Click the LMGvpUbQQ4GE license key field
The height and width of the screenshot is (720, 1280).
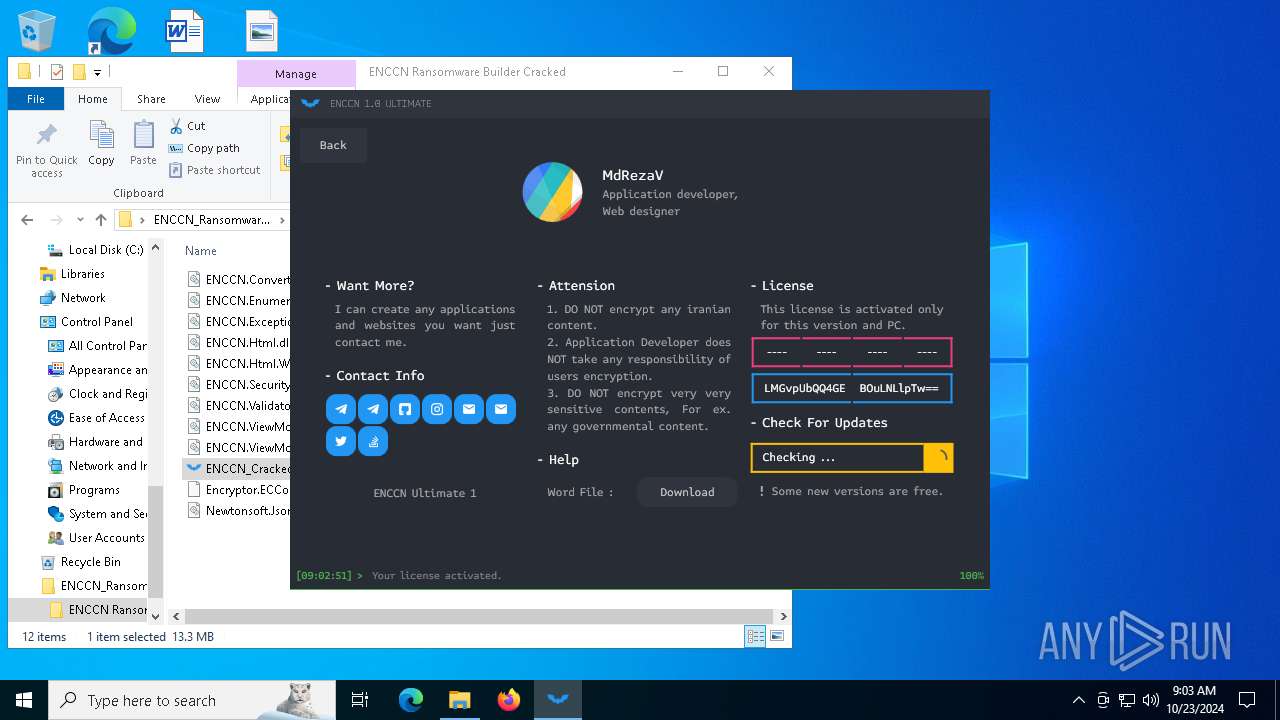[802, 388]
